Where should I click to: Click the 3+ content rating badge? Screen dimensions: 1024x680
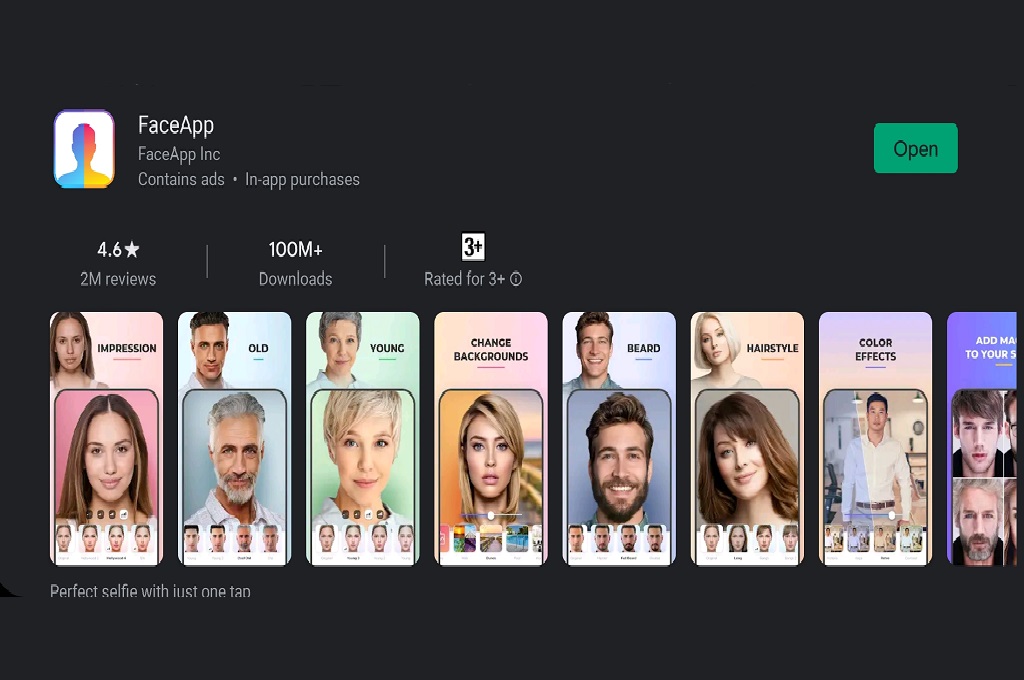pos(473,247)
